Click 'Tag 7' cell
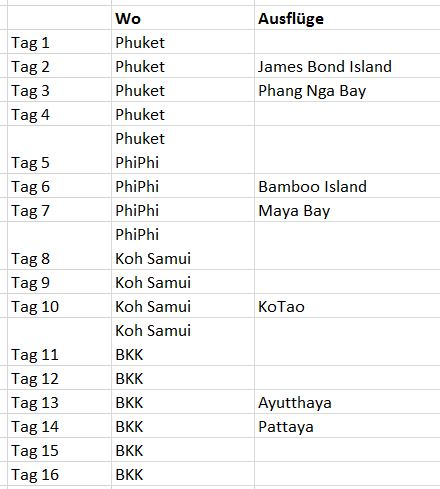This screenshot has height=489, width=440. [x=59, y=210]
